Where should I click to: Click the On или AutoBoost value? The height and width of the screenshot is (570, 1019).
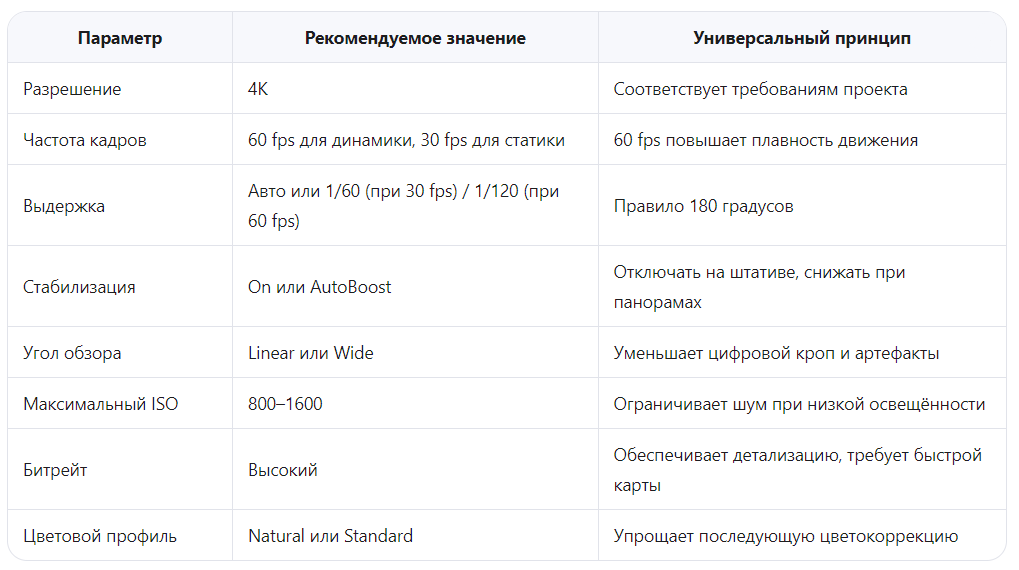click(319, 287)
